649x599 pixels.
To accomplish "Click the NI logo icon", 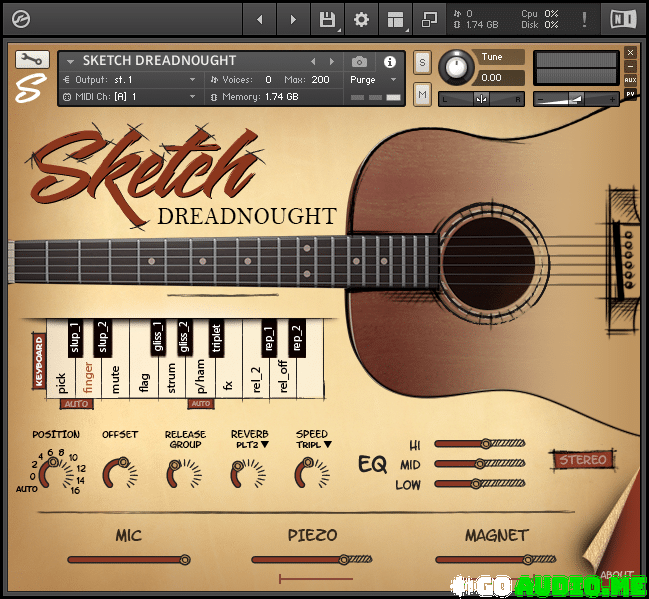I will 623,19.
